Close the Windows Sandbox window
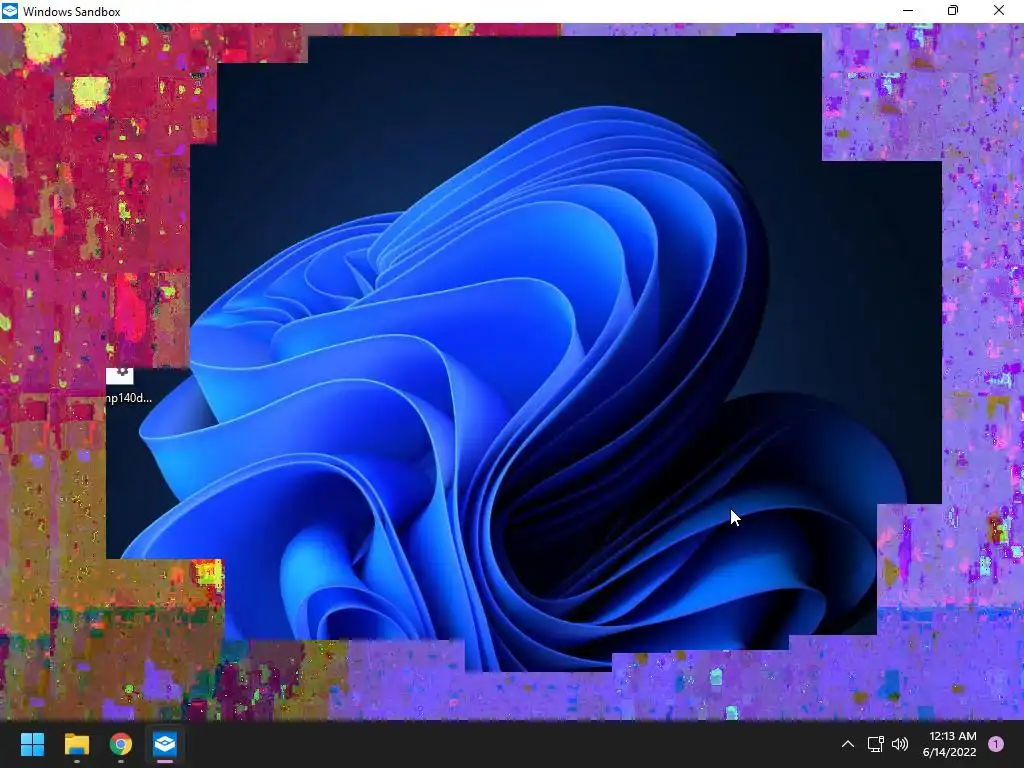1024x768 pixels. coord(999,10)
